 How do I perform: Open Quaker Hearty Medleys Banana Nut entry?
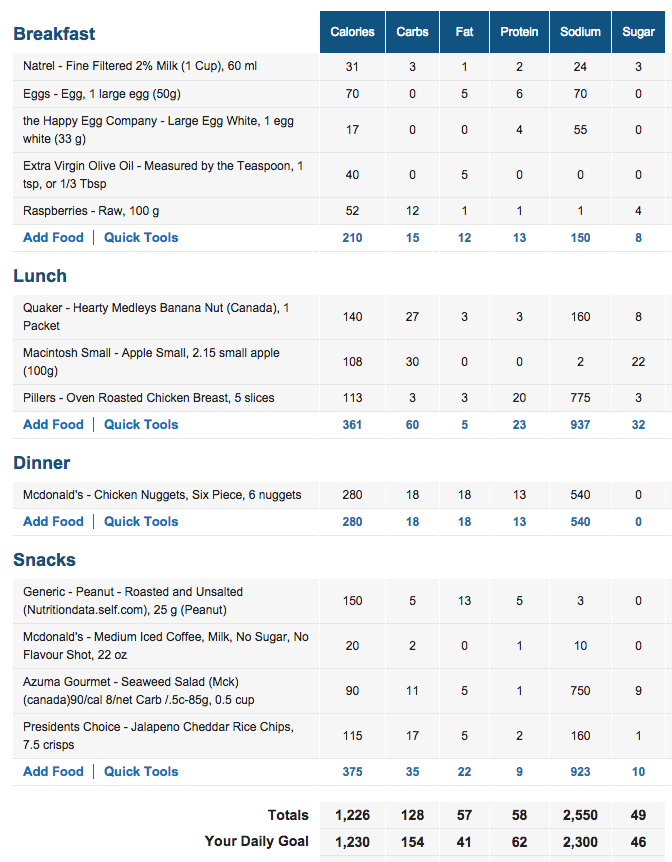click(x=155, y=317)
